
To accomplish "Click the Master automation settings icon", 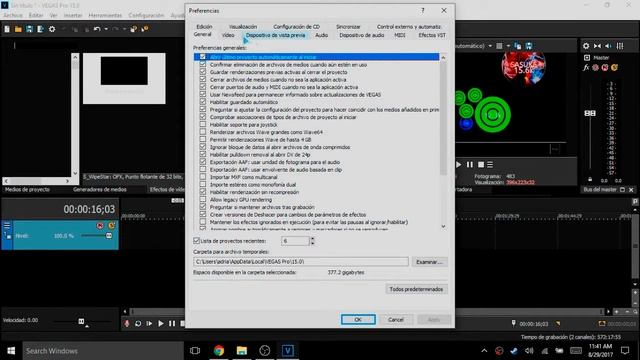I will (596, 67).
